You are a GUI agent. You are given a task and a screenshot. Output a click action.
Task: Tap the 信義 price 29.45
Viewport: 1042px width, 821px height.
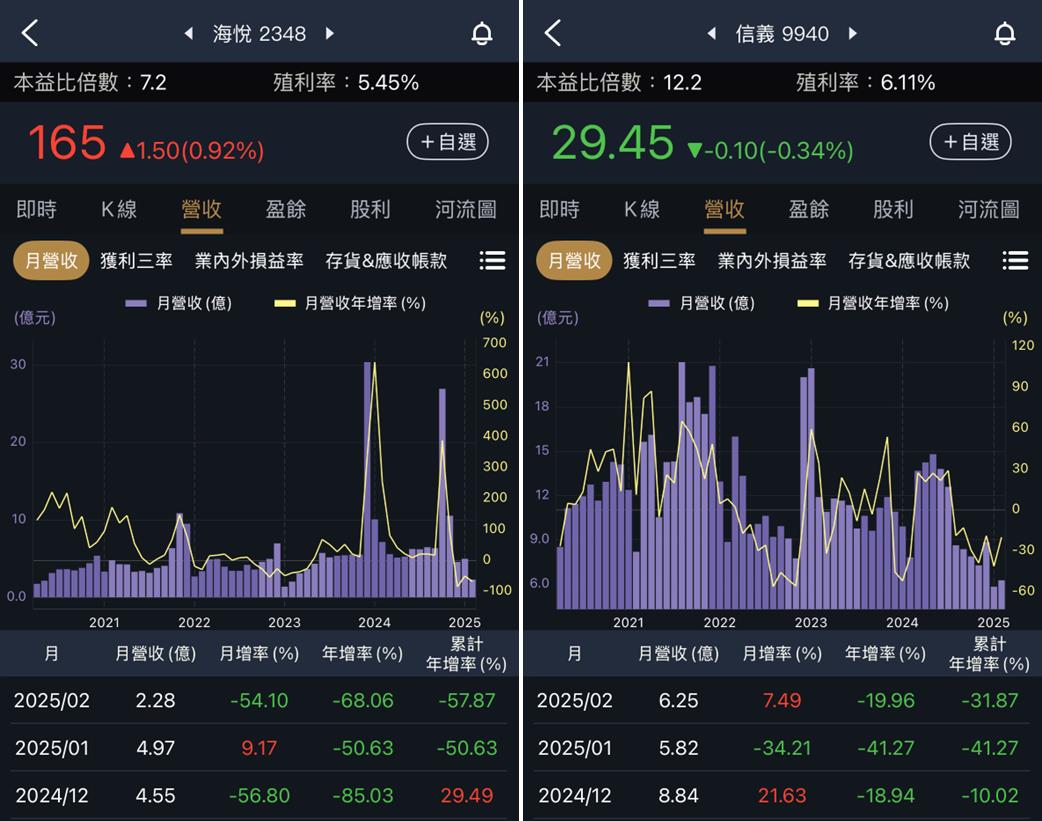tap(613, 142)
